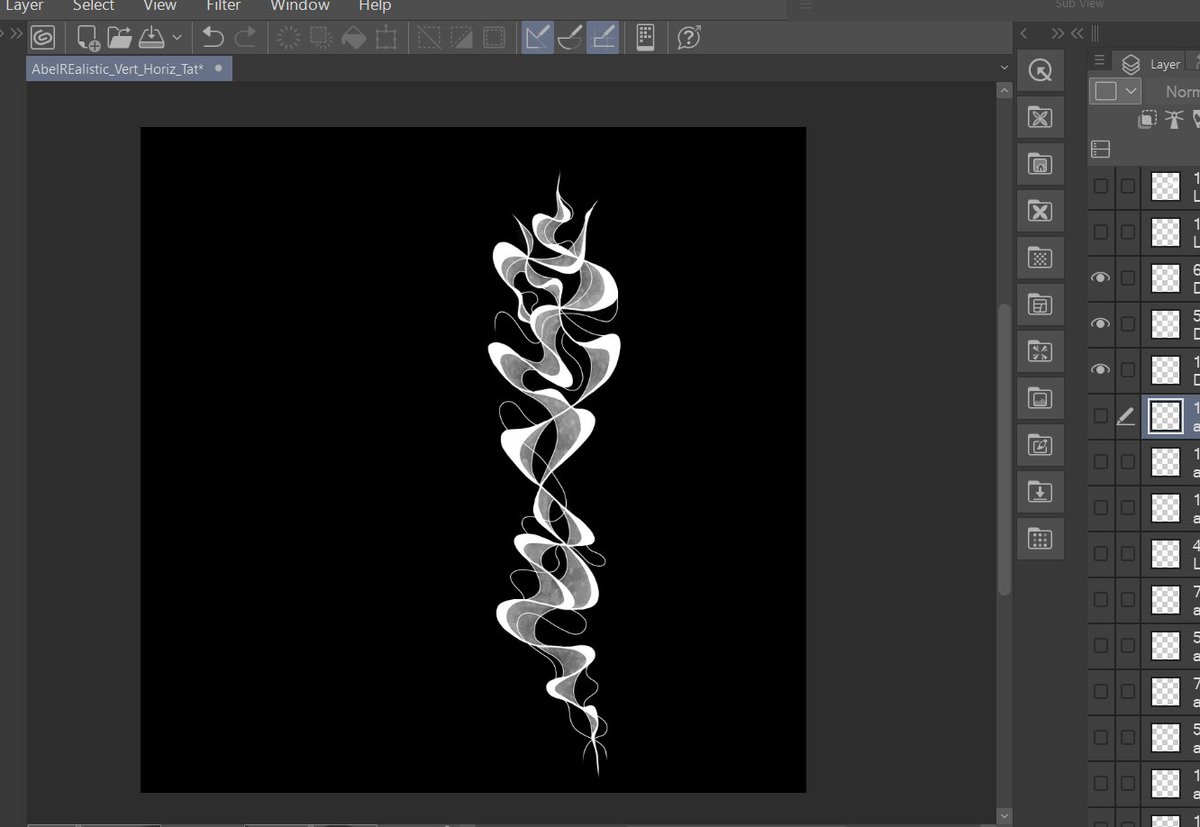Click the left double-chevron on palette dock
The height and width of the screenshot is (827, 1200).
[1077, 34]
